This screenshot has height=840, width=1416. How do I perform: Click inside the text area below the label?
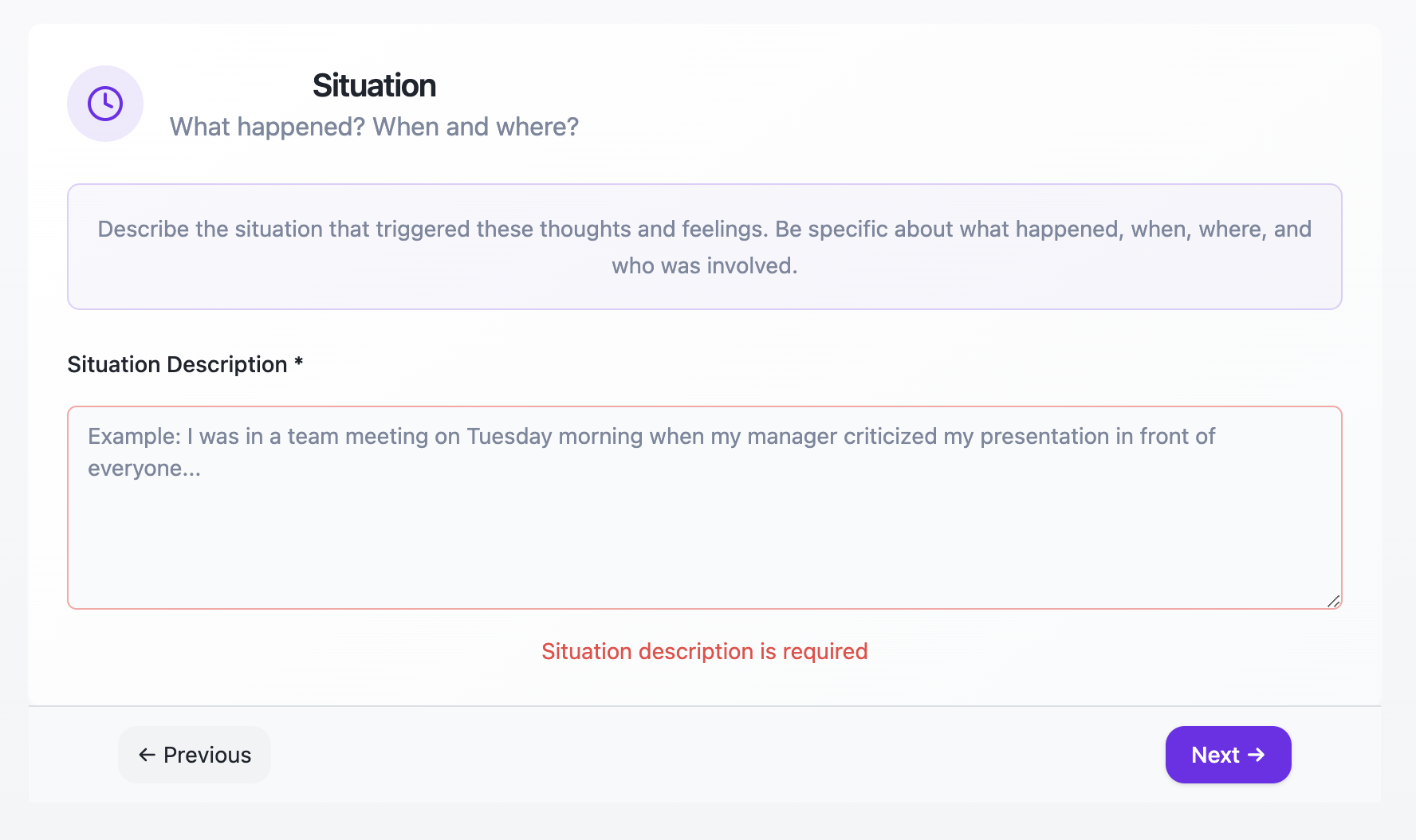704,526
